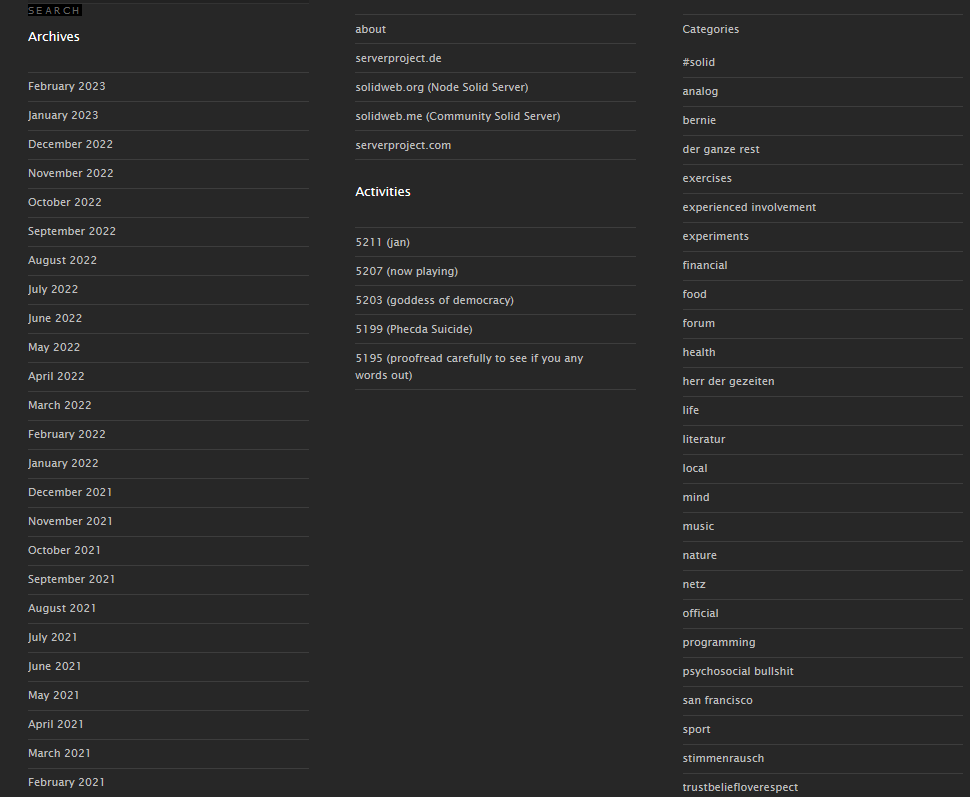Open the about page link
This screenshot has height=797, width=970.
pos(370,29)
